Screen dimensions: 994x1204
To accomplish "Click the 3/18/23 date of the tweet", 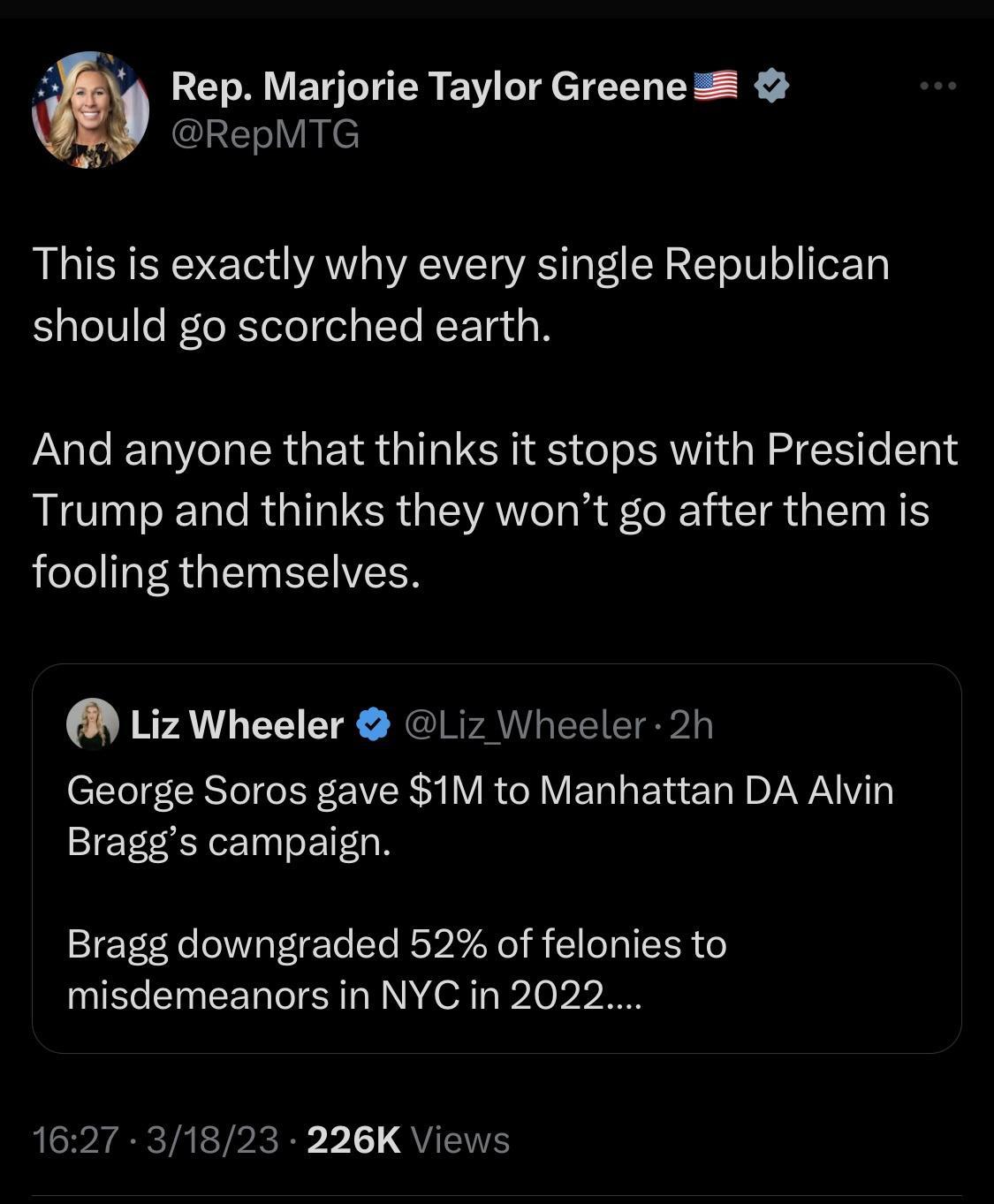I will point(212,1140).
